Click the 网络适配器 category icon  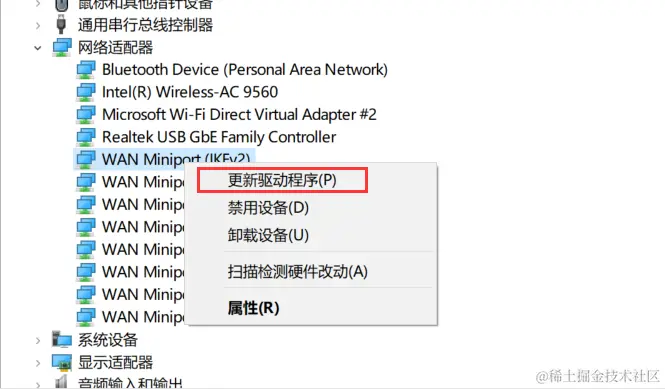pyautogui.click(x=62, y=47)
